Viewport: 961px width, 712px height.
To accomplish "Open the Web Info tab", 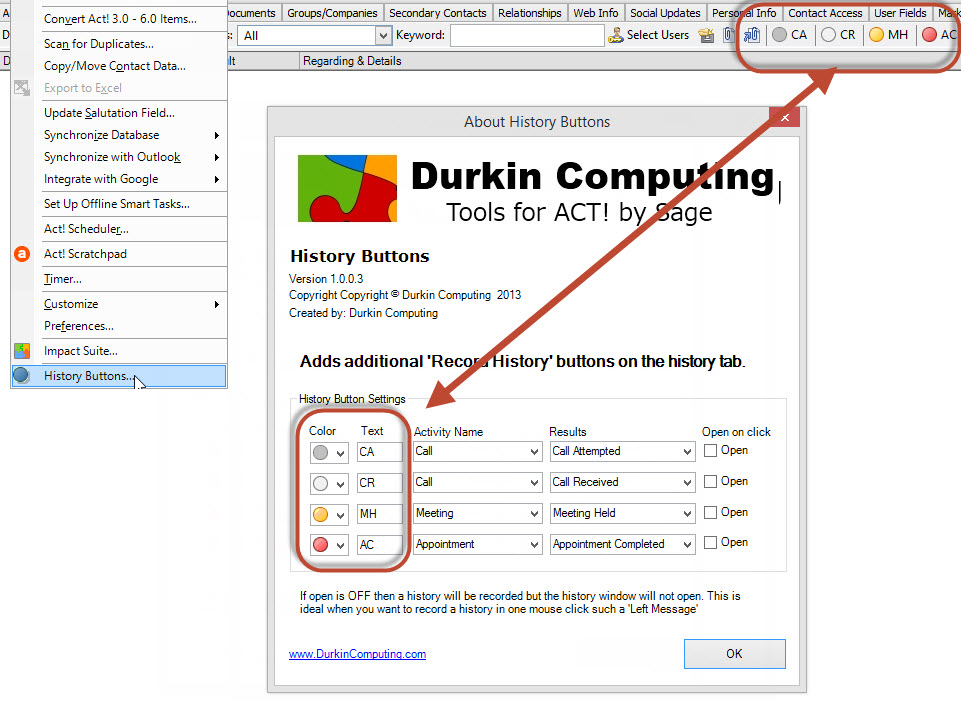I will (596, 13).
